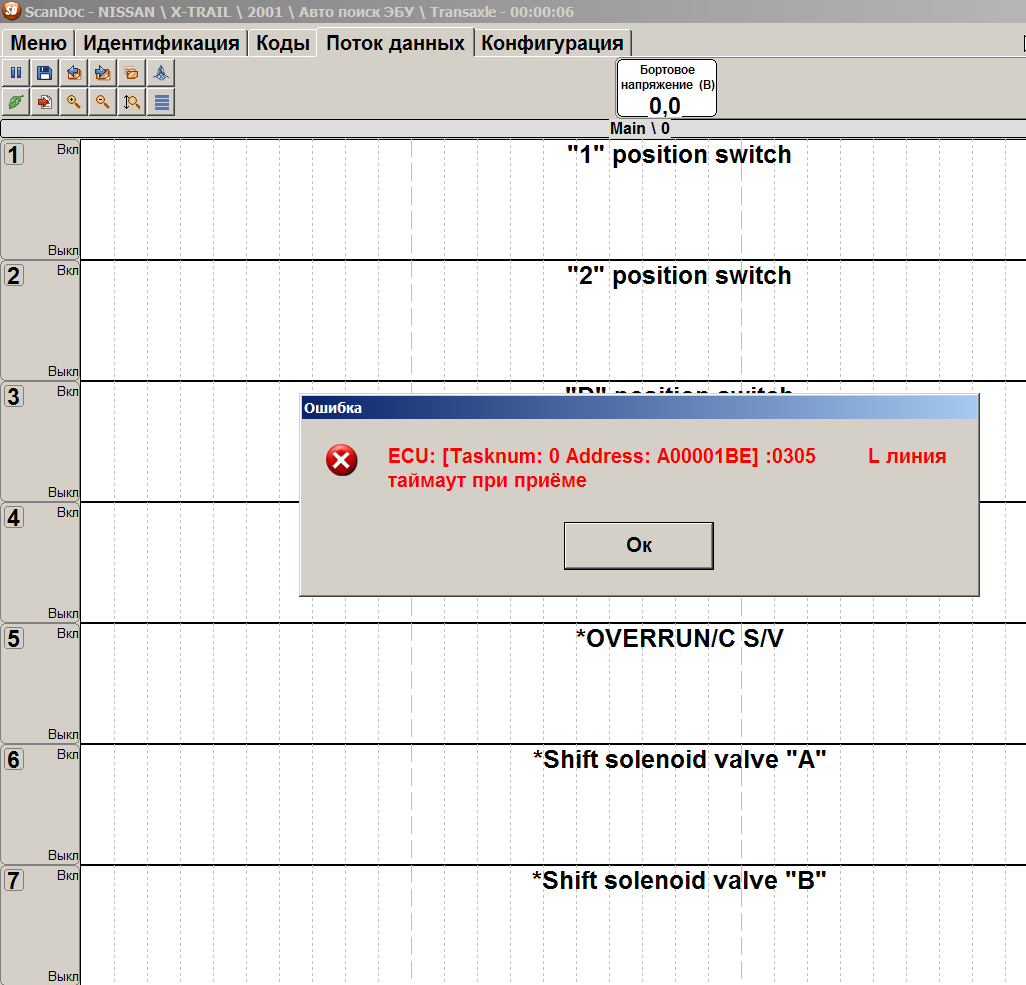The image size is (1026, 985).
Task: Click the "таймаут при приёме" error text
Action: coord(487,480)
